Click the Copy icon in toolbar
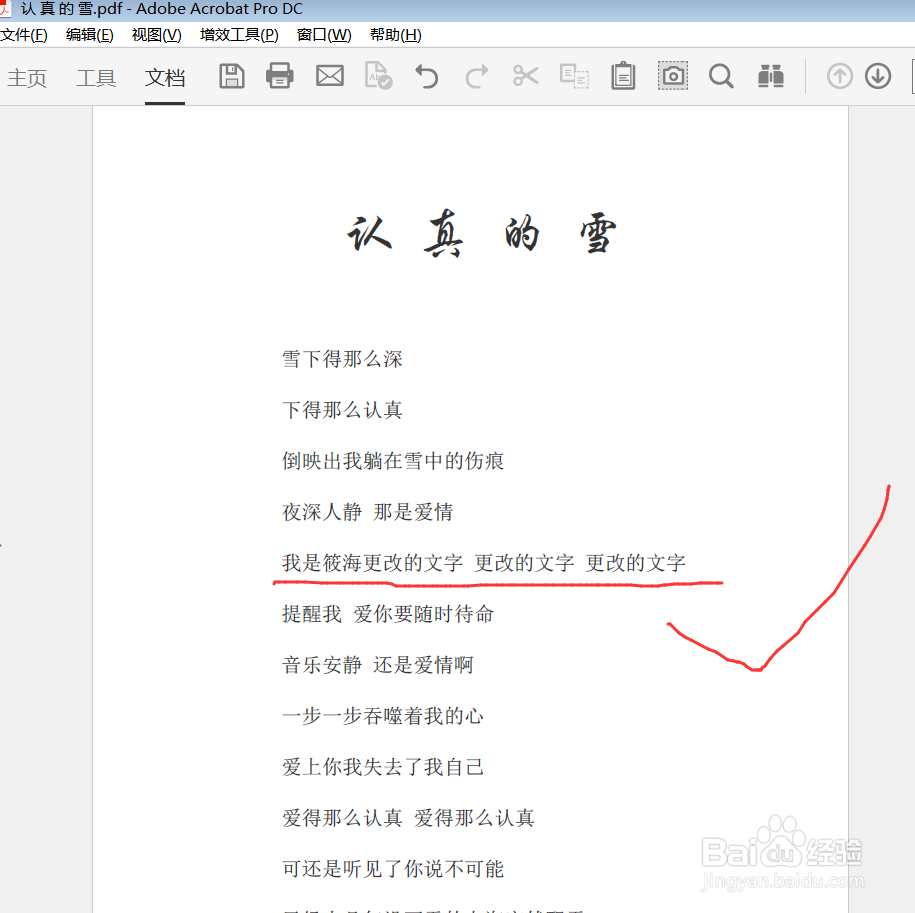 (574, 76)
